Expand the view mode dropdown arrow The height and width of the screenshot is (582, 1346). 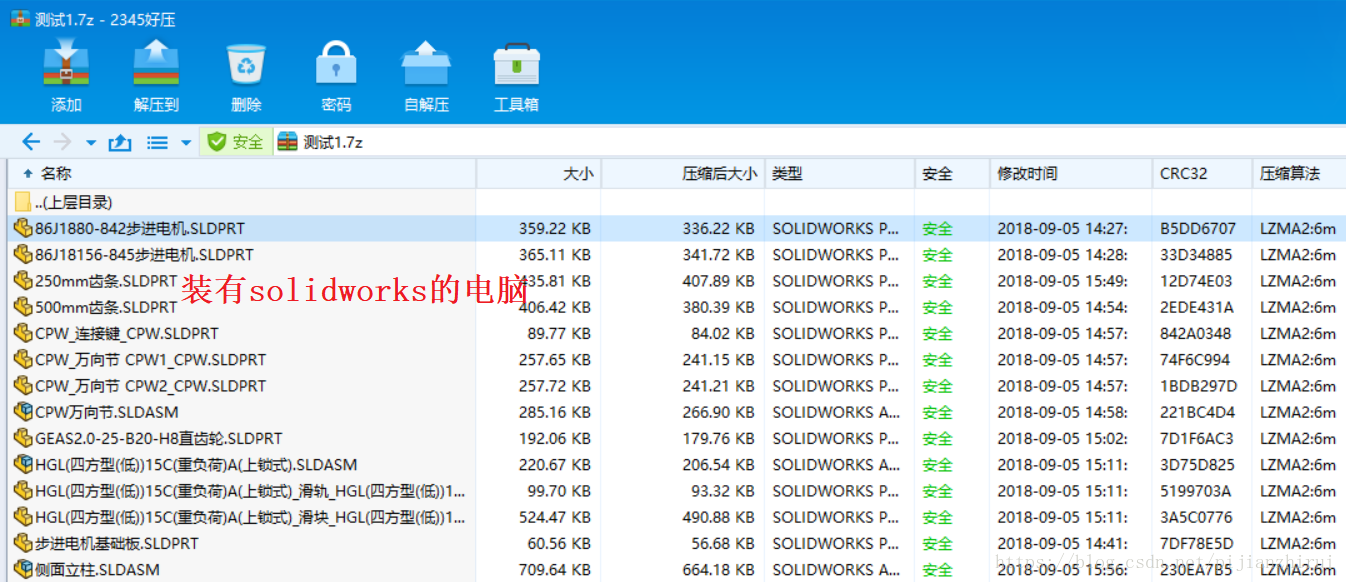coord(186,143)
